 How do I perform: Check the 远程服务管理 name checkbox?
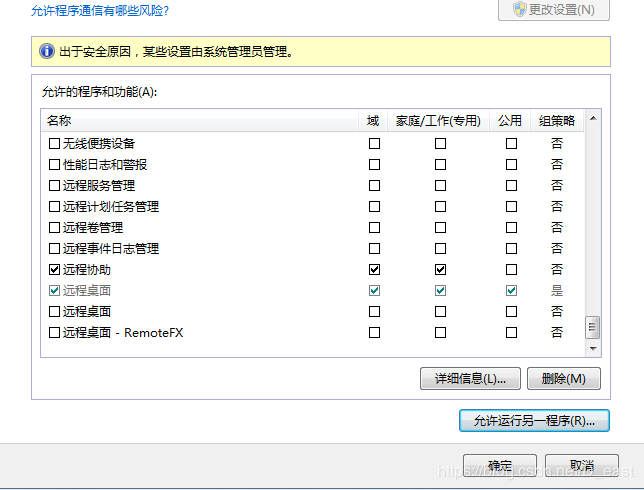(54, 185)
